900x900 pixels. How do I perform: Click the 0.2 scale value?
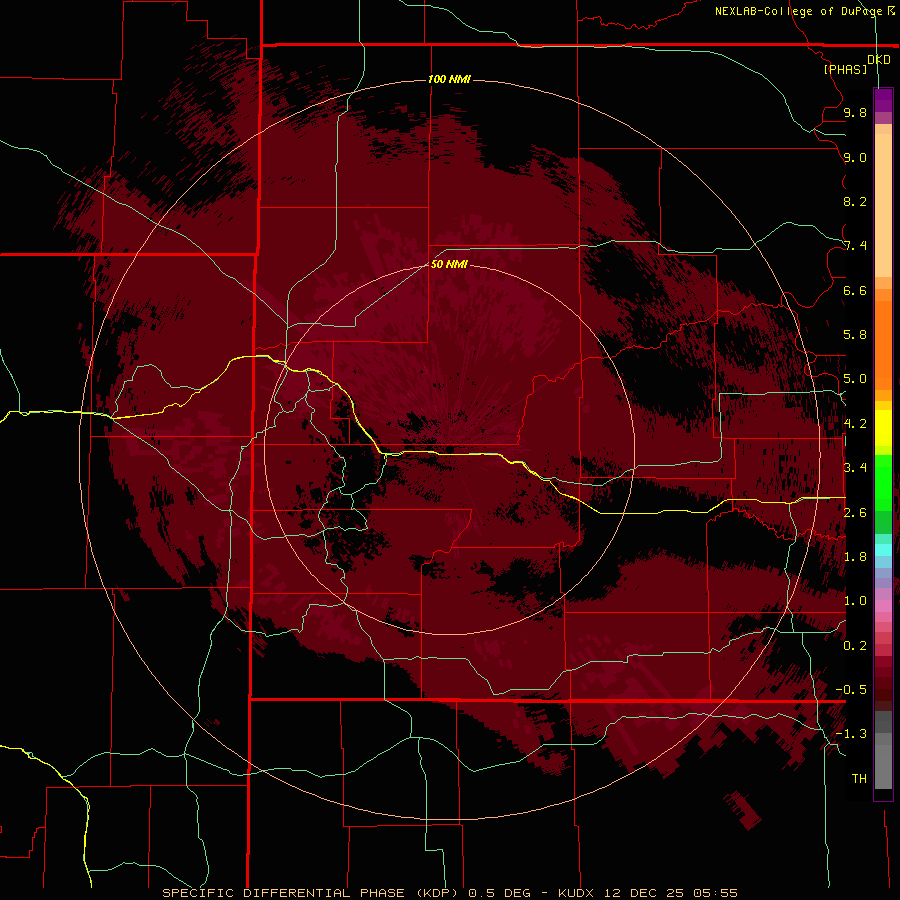(855, 645)
